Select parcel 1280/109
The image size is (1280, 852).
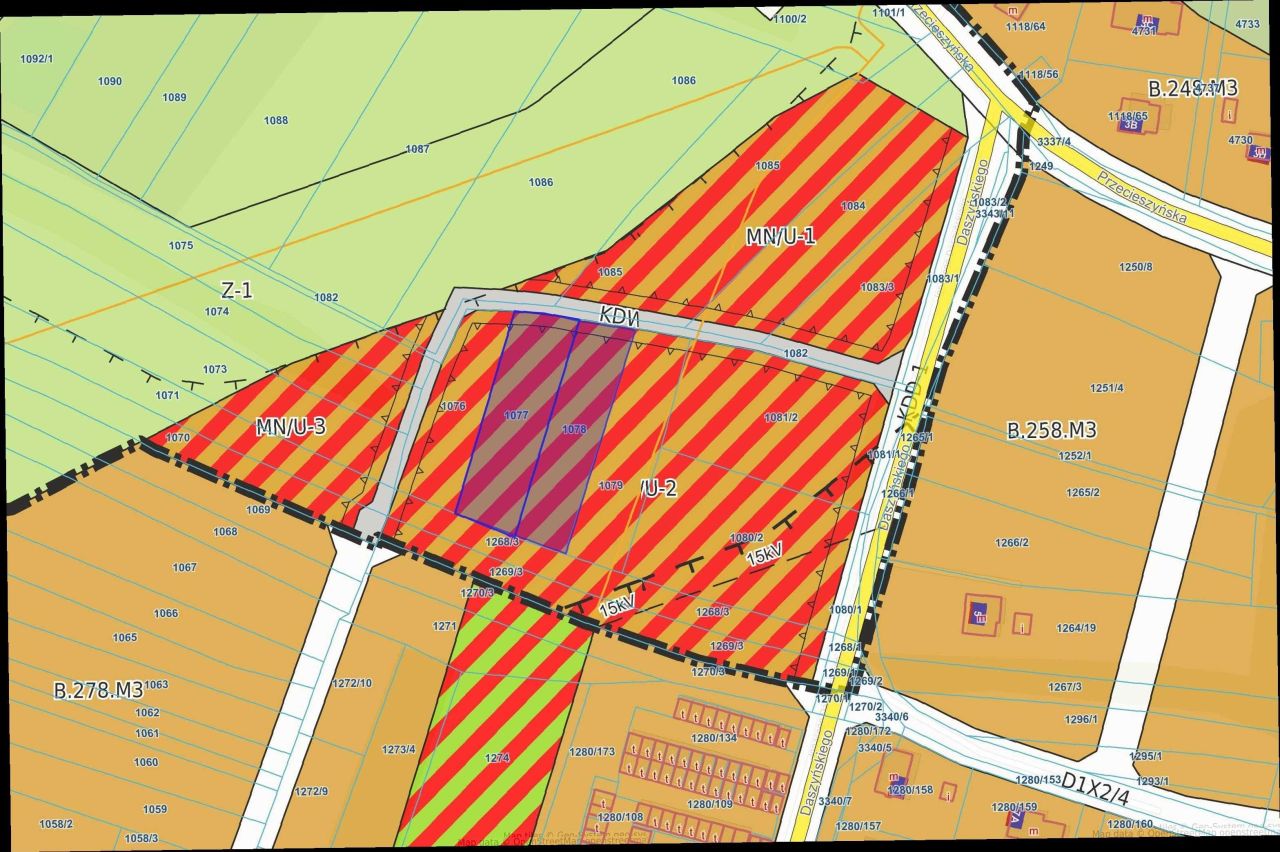[710, 803]
